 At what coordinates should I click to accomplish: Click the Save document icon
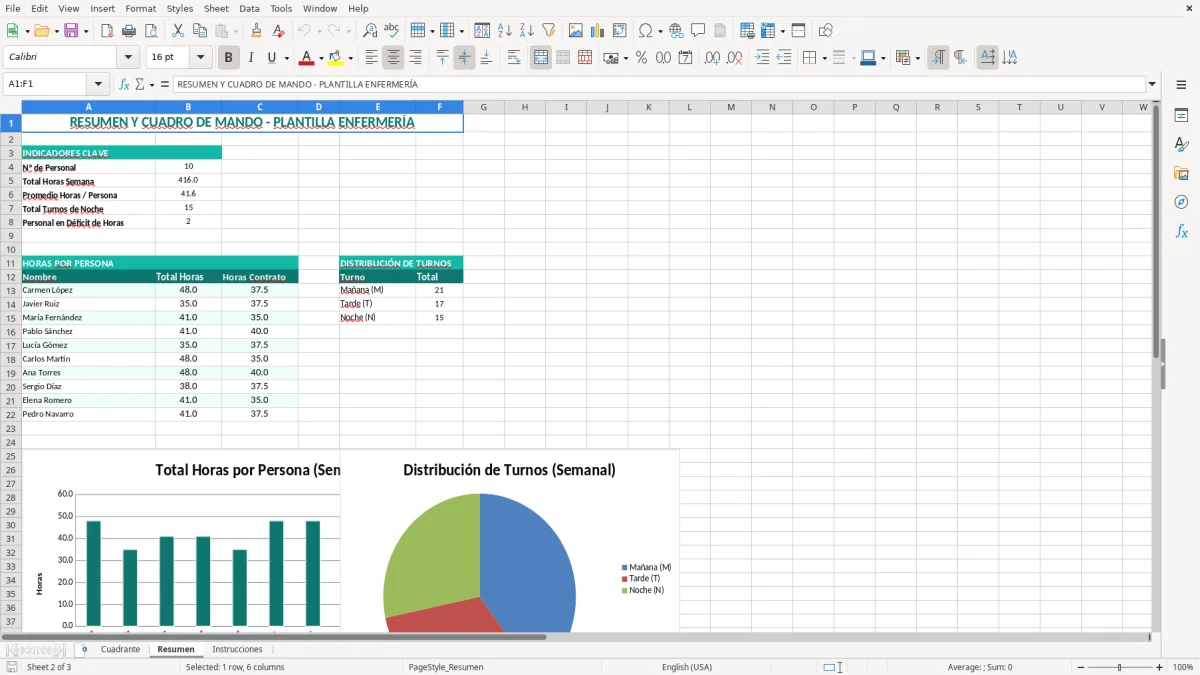[70, 31]
